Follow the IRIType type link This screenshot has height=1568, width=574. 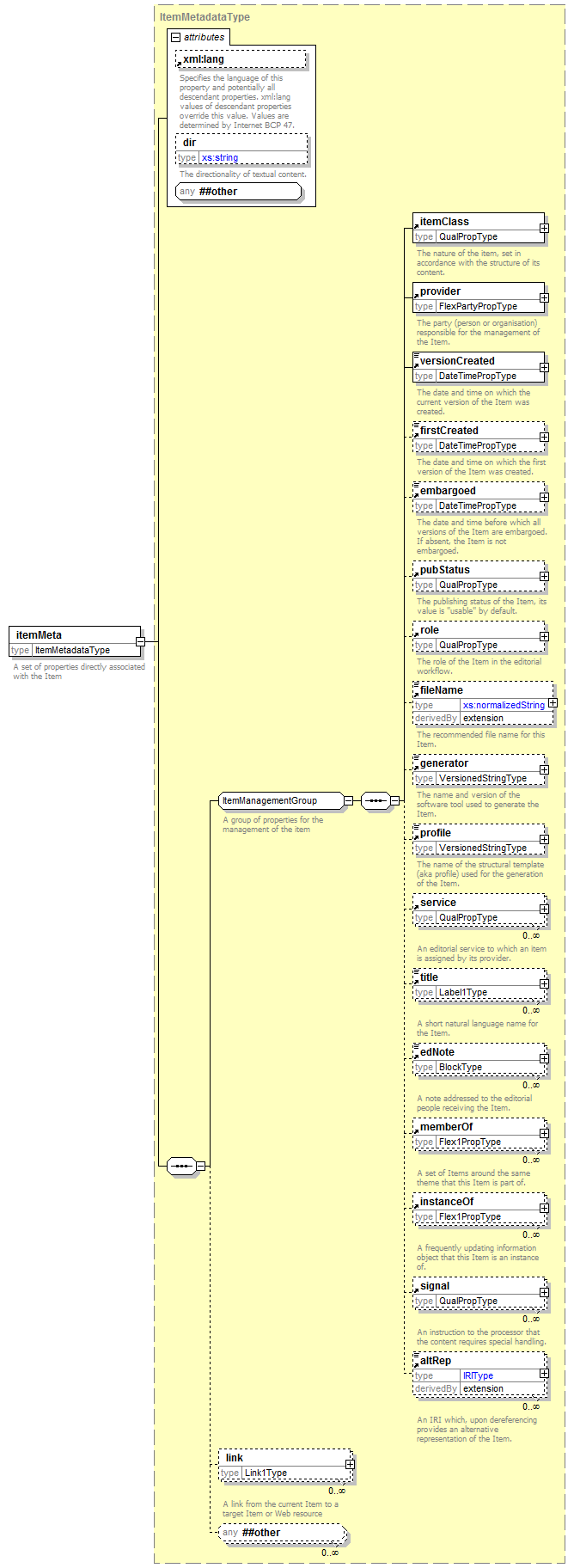tap(478, 1375)
